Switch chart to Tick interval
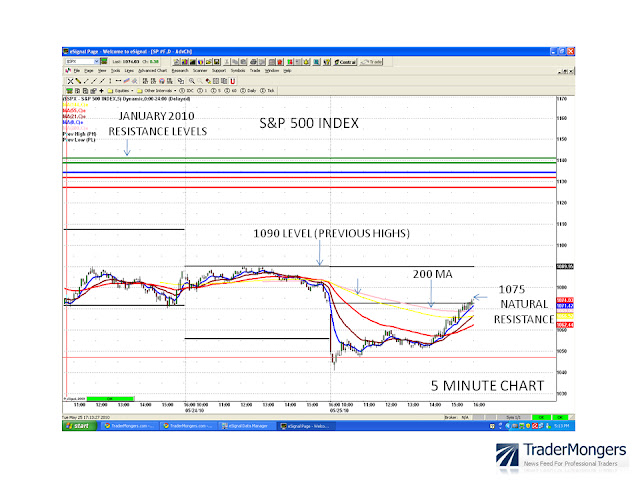The image size is (640, 480). click(267, 91)
